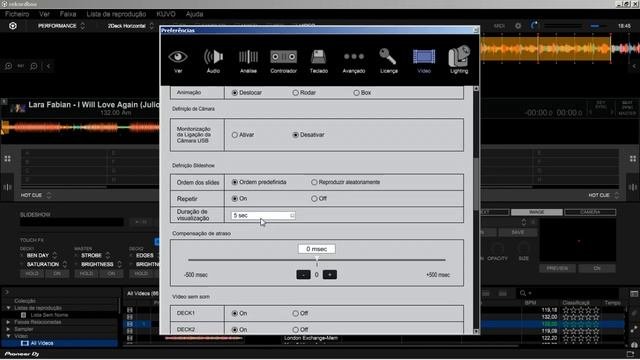Click the IMAGE tab button
The height and width of the screenshot is (360, 640).
pyautogui.click(x=536, y=212)
